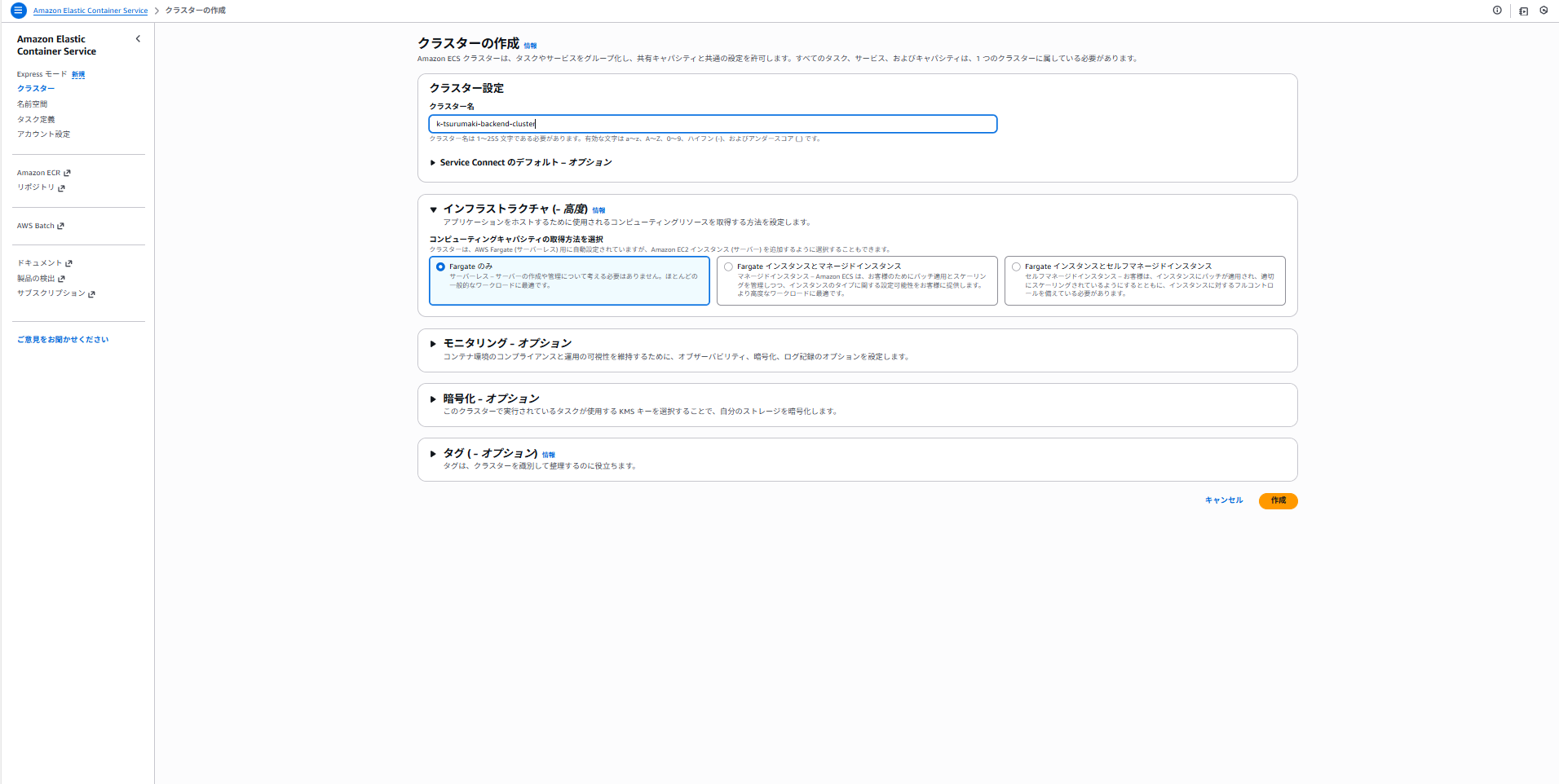Click the キャンセル button

pos(1224,500)
